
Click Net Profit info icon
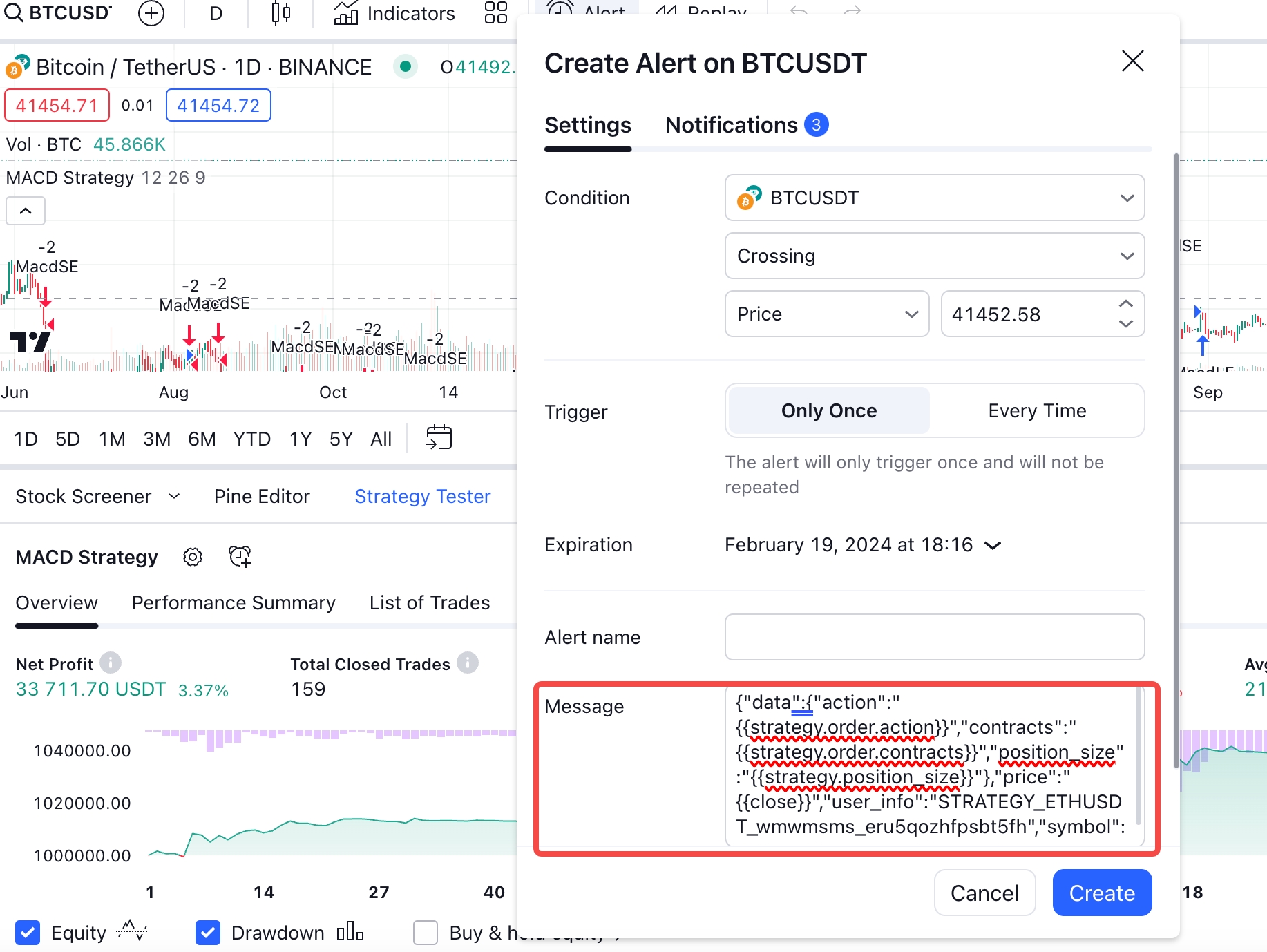(111, 663)
